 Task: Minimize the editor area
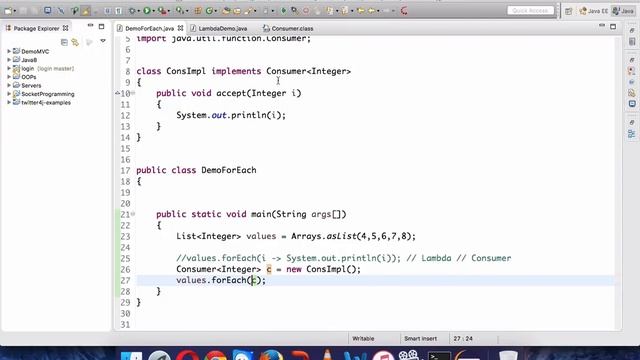(x=602, y=26)
